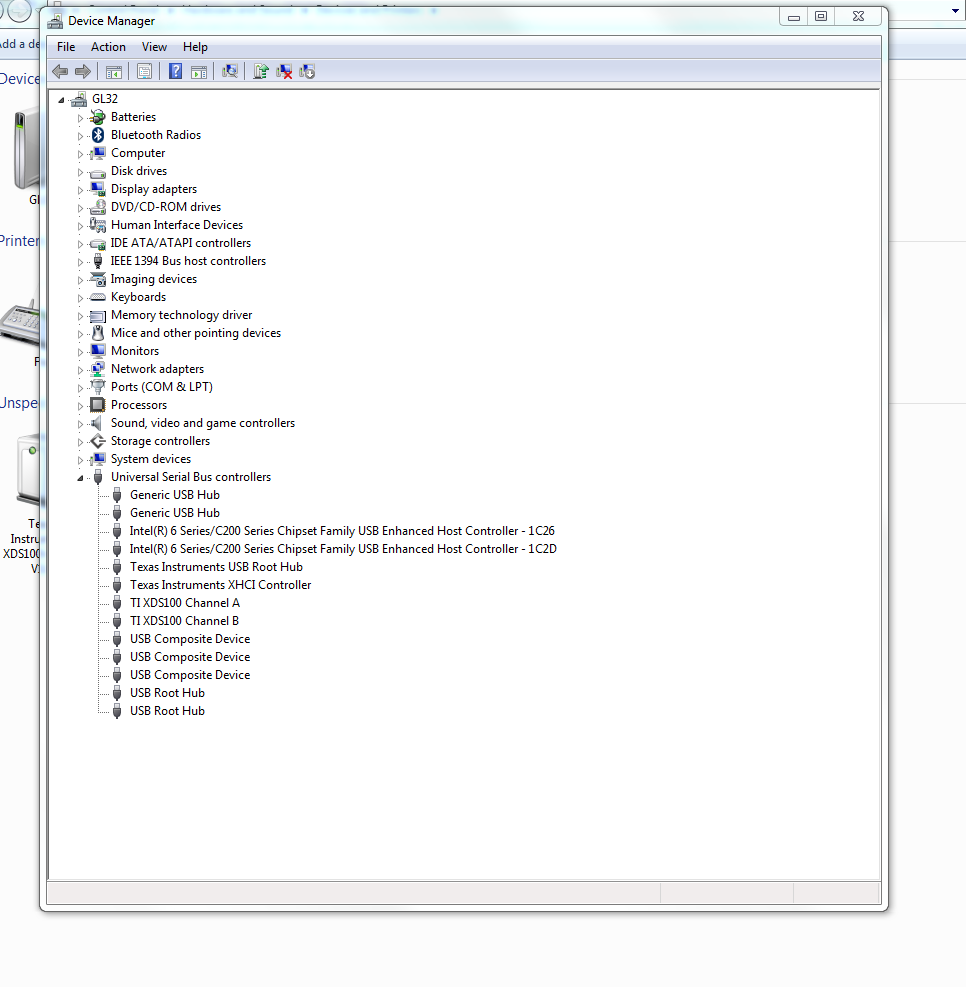This screenshot has height=987, width=966.
Task: Click the TI XDS100 Channel A USB icon
Action: 116,603
